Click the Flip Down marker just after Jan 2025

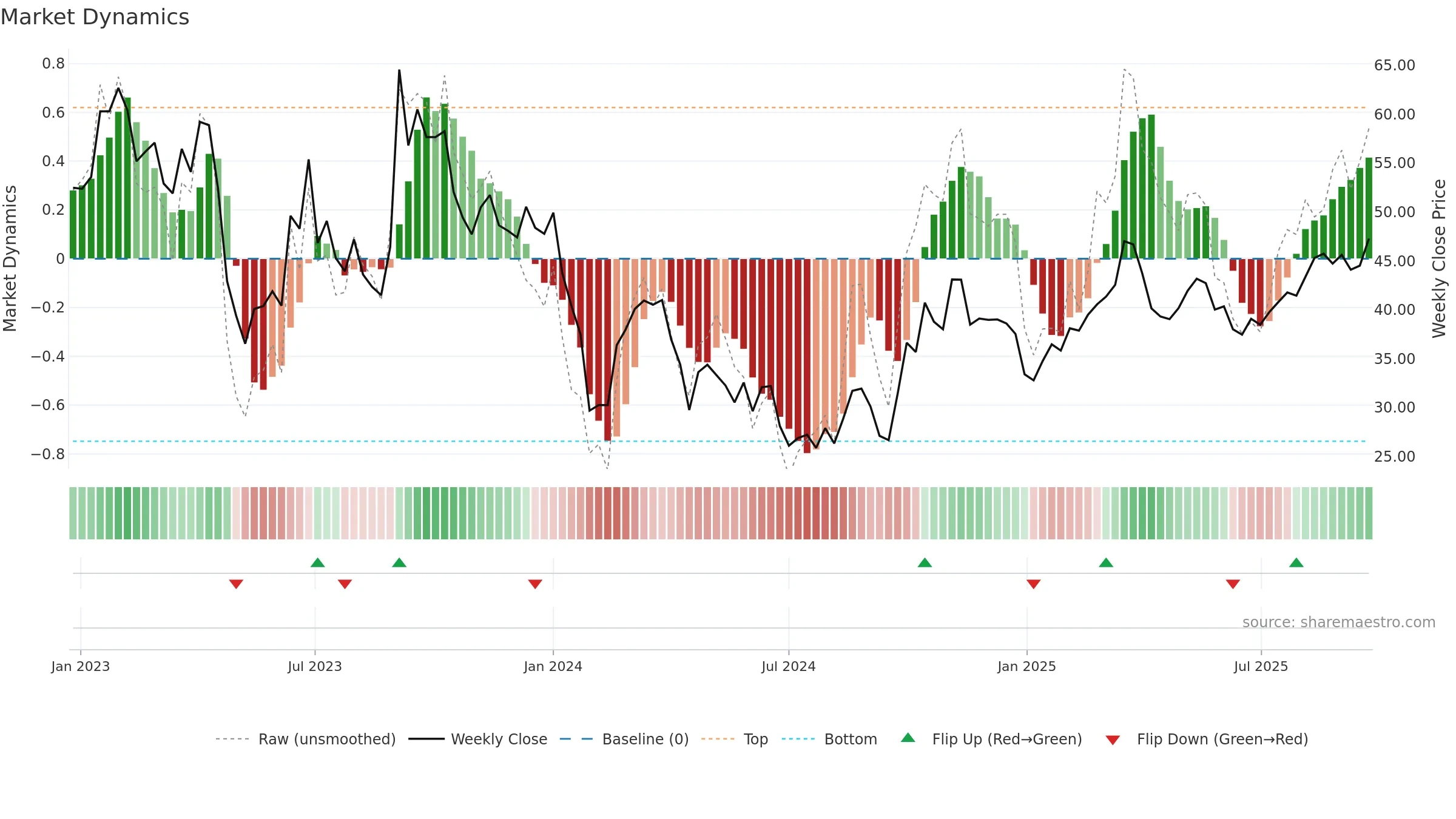(1034, 584)
